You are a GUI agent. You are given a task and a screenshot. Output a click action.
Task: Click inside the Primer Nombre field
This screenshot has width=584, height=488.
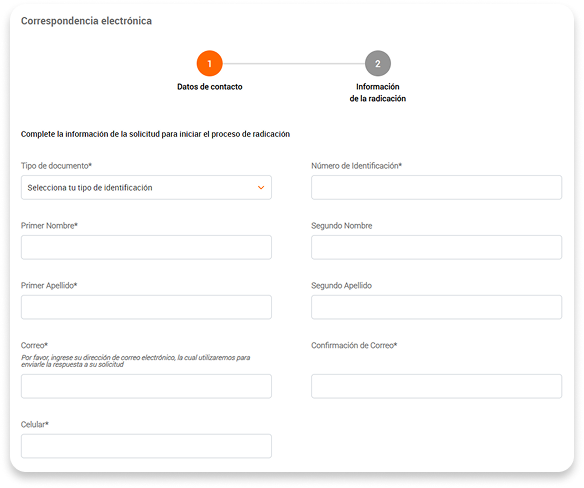point(146,247)
